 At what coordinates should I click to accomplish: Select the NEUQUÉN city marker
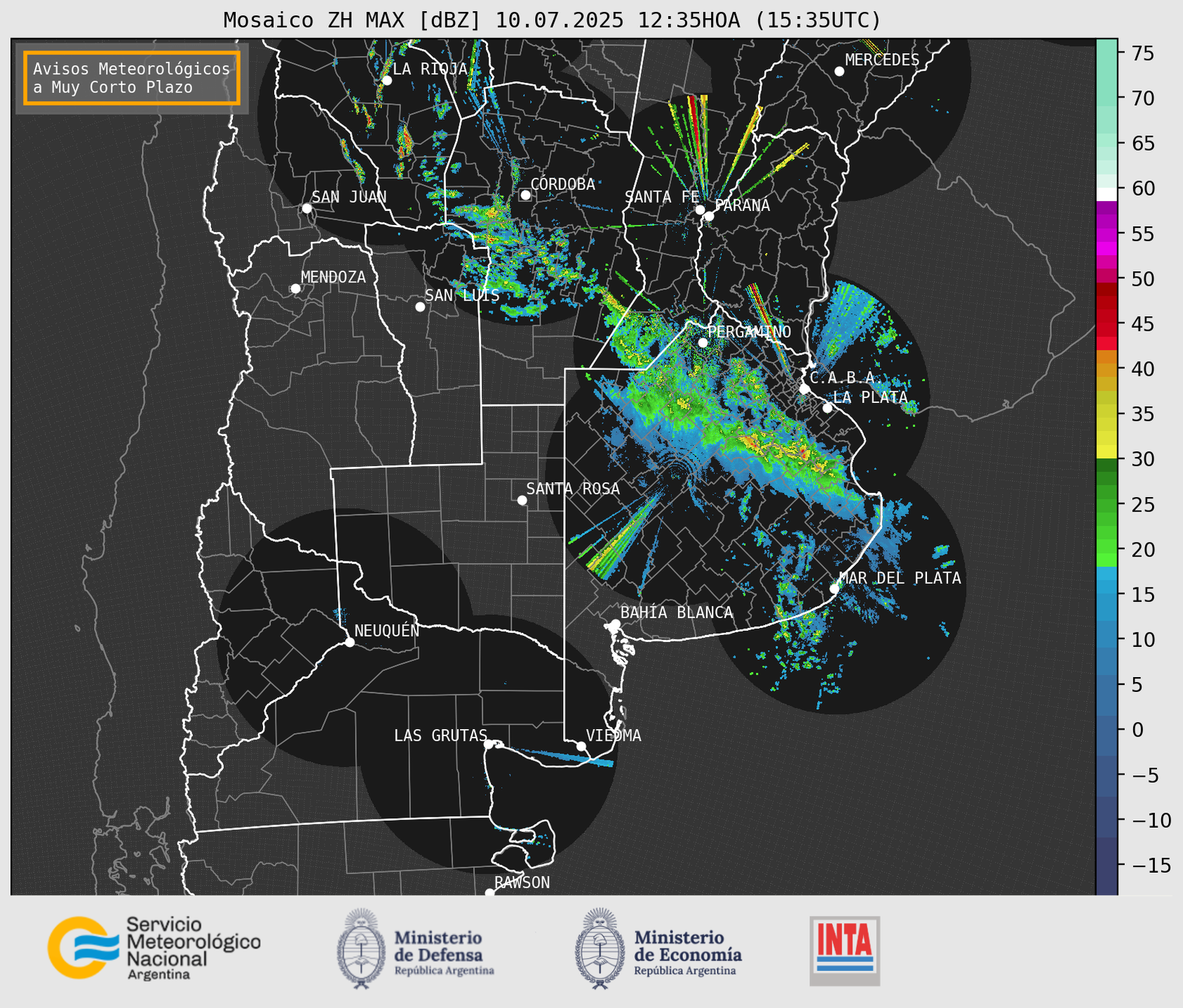pos(349,642)
